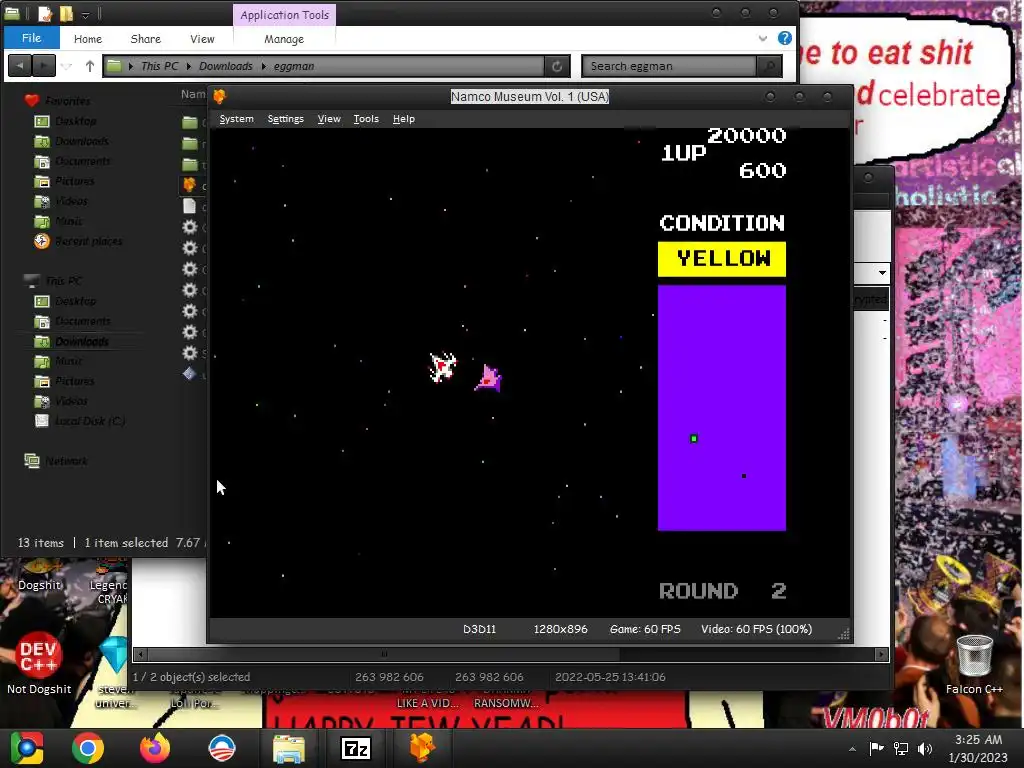
Task: Click 'Downloads' in the address breadcrumb
Action: point(225,66)
